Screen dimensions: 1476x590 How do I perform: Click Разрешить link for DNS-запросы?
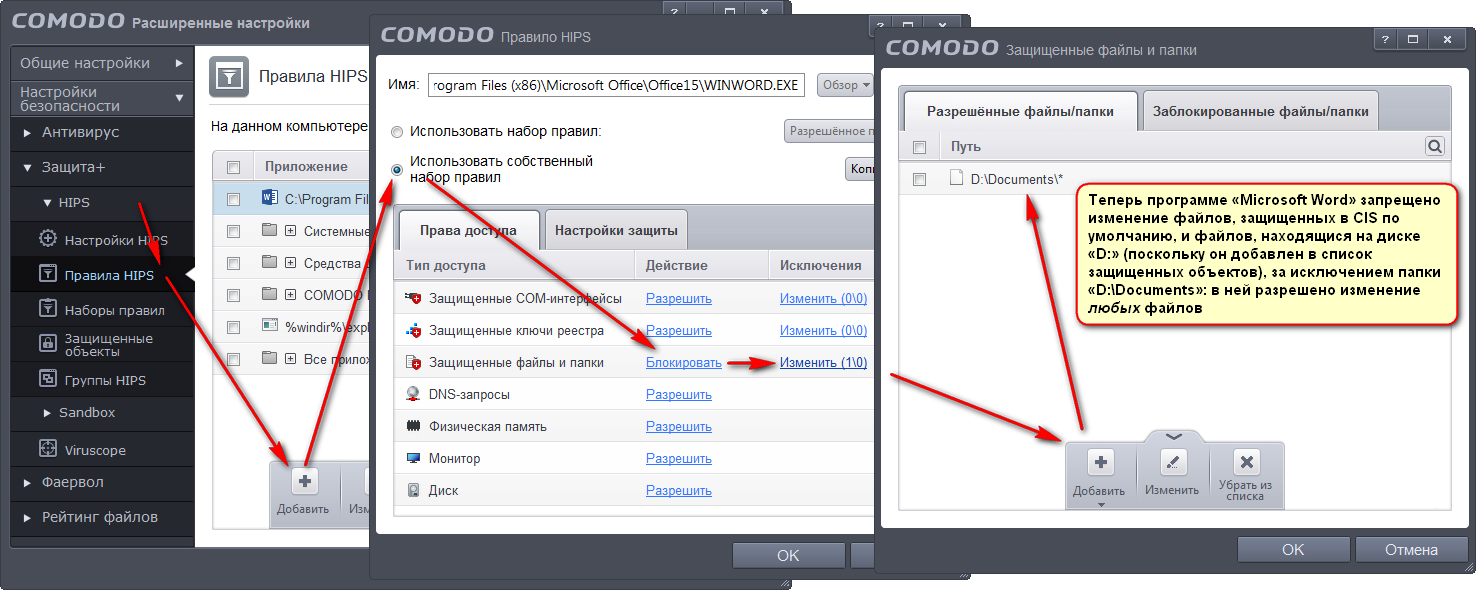click(x=678, y=394)
